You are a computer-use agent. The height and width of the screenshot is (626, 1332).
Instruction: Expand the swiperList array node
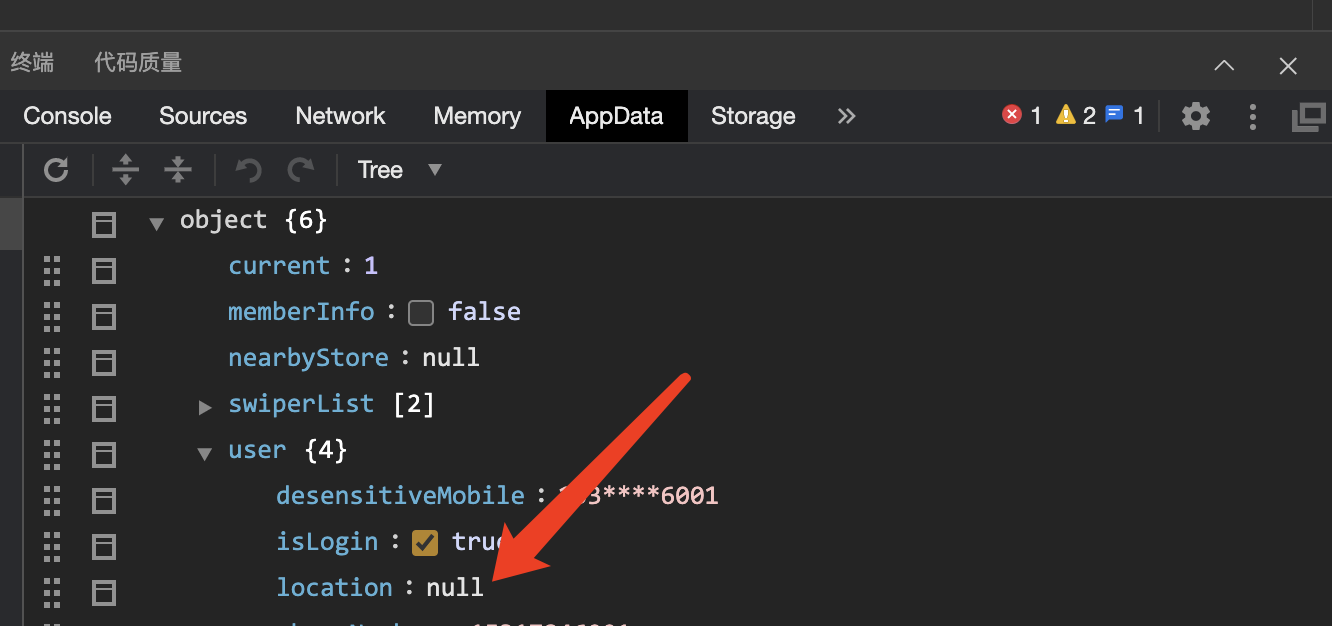(x=205, y=407)
